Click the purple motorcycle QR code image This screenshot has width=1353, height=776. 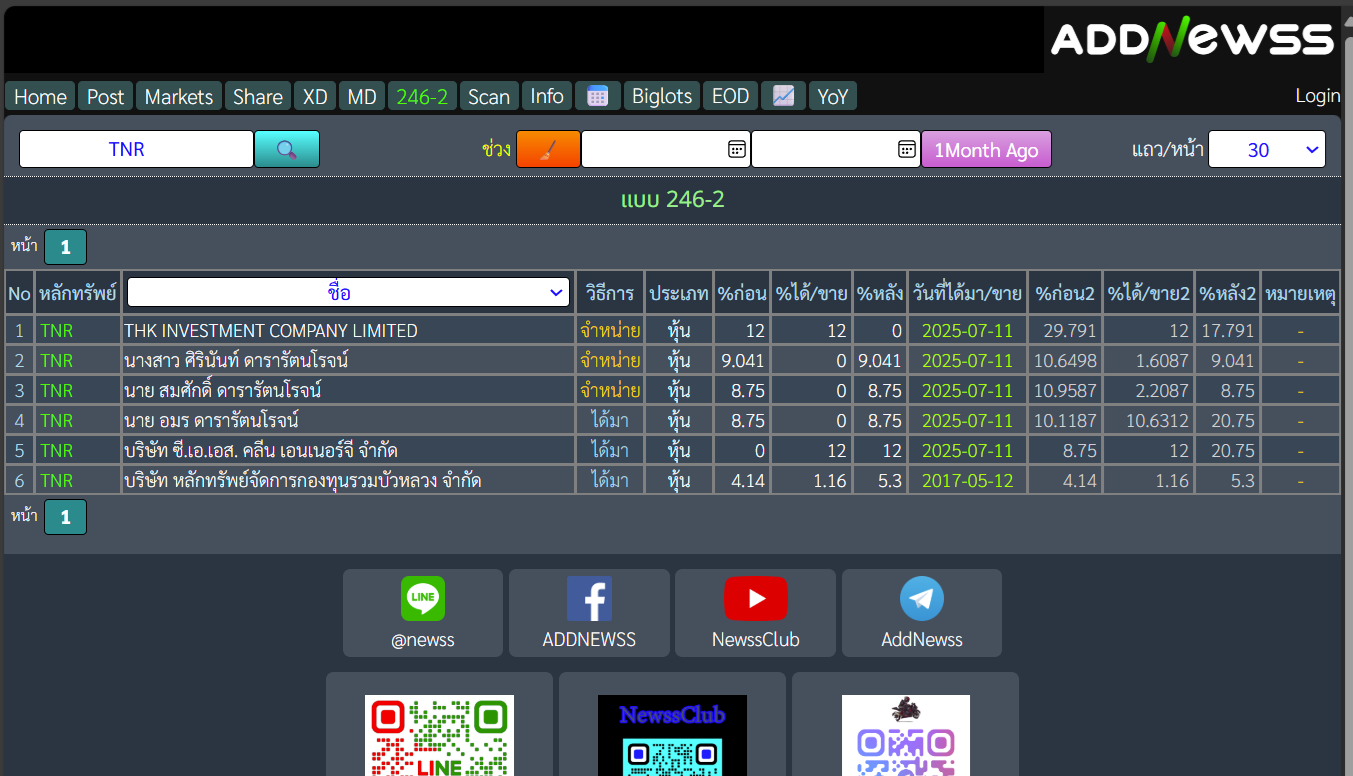point(906,735)
